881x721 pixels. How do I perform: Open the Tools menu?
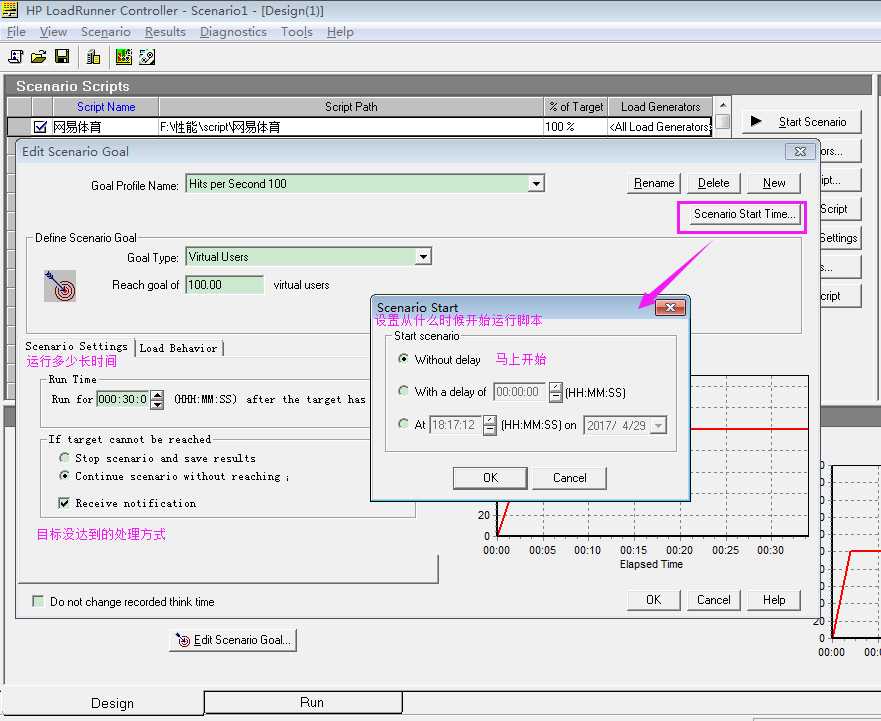(x=297, y=32)
